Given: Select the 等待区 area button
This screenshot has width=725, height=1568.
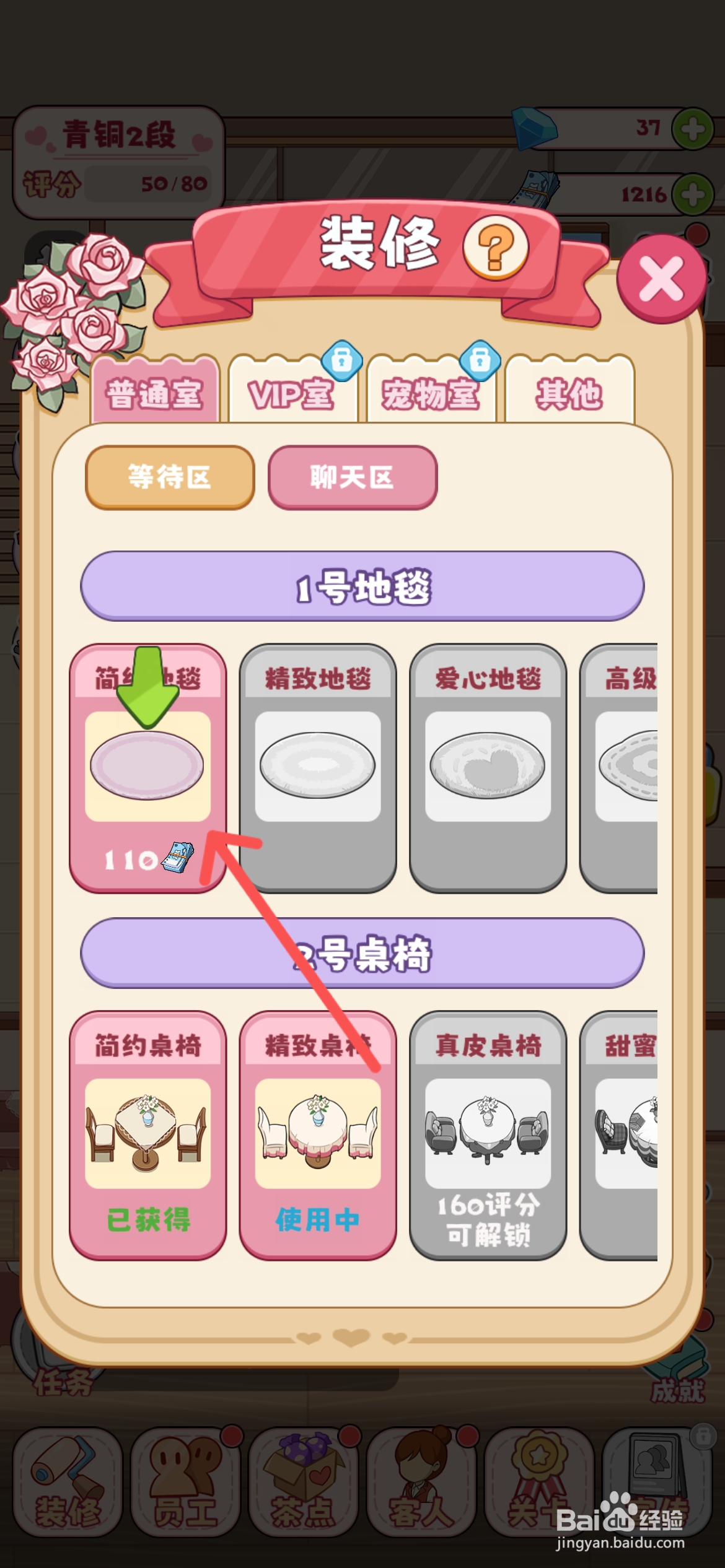Looking at the screenshot, I should (170, 477).
